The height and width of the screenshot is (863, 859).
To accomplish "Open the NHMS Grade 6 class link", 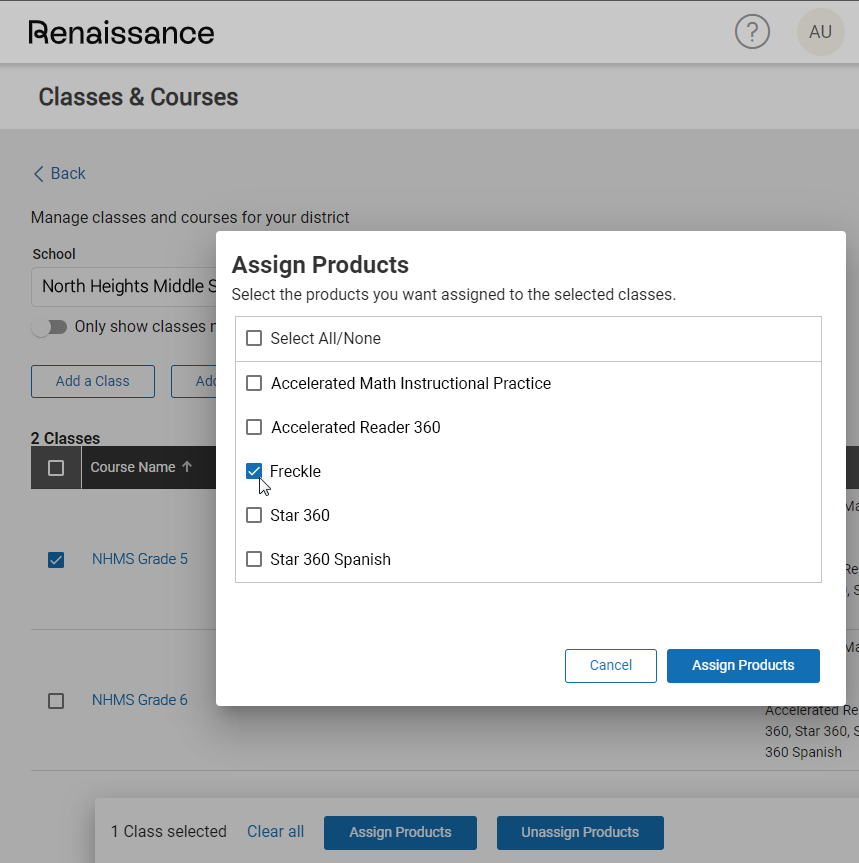I will point(140,700).
